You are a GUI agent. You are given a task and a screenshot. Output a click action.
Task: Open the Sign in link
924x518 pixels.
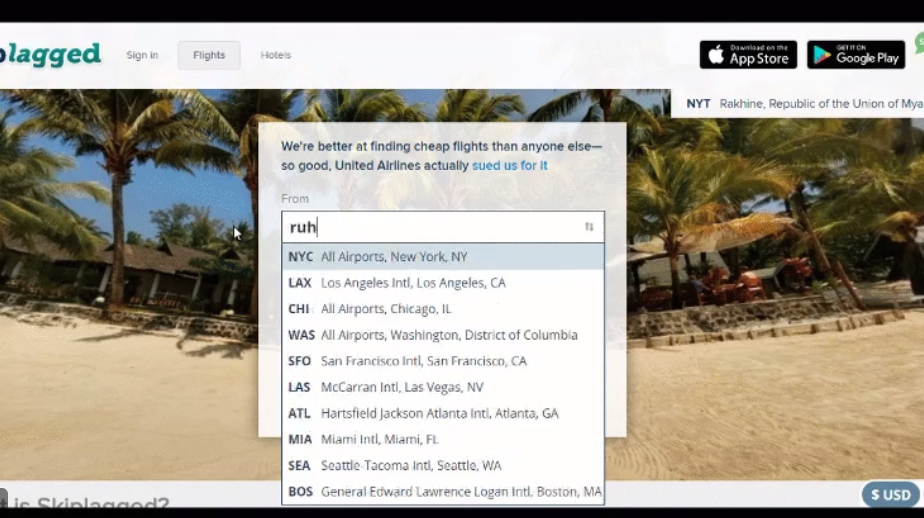pyautogui.click(x=142, y=55)
